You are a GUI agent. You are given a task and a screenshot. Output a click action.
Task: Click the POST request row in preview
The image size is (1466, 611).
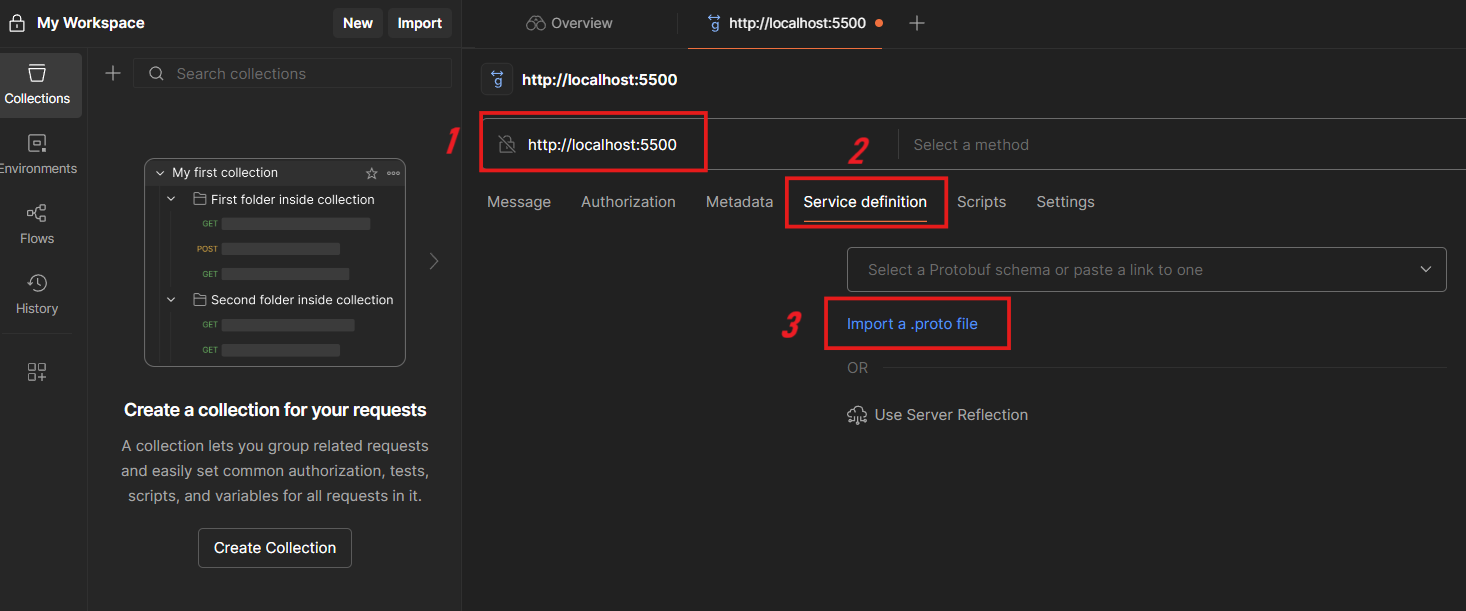(x=268, y=249)
